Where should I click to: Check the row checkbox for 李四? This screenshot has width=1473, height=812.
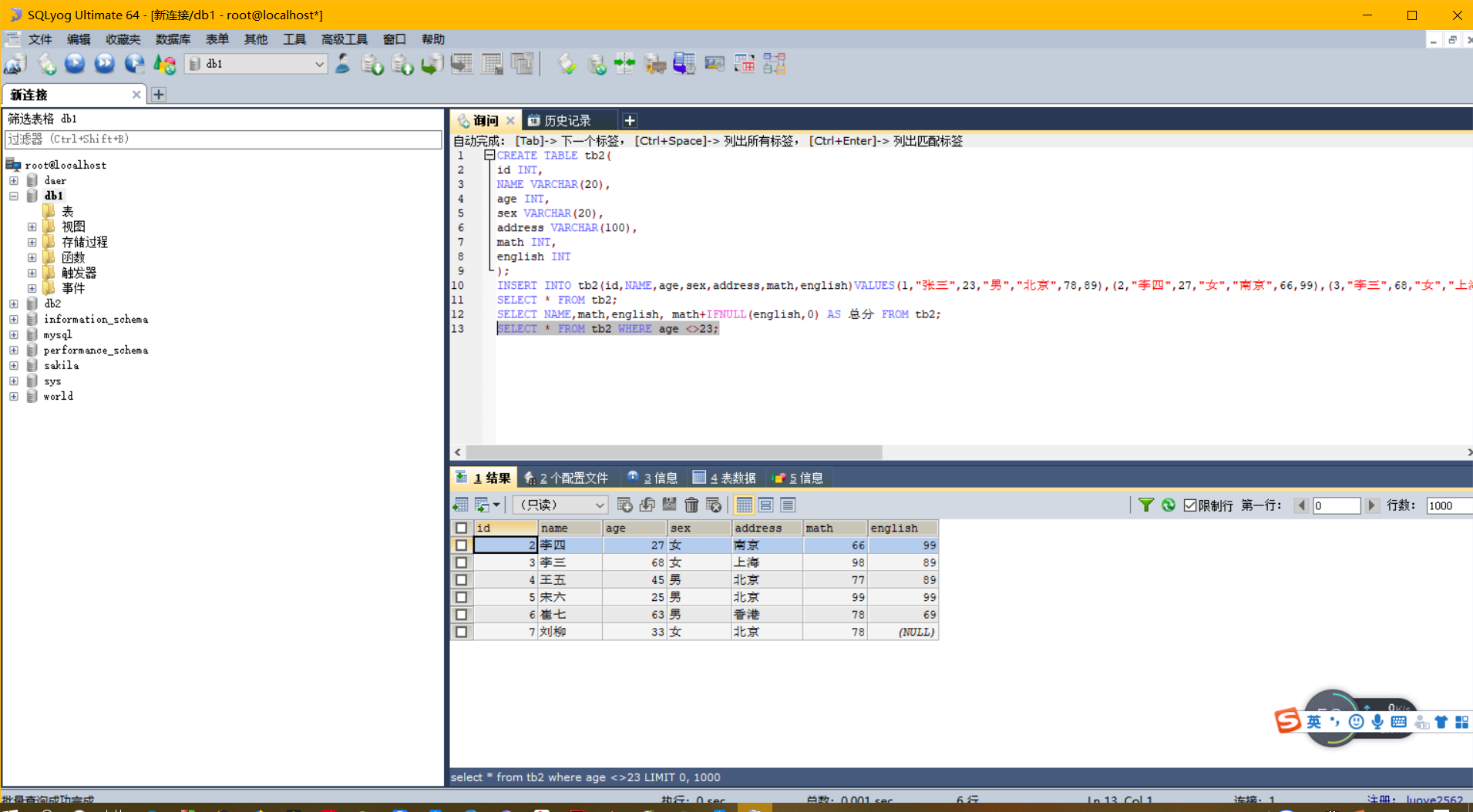point(461,545)
